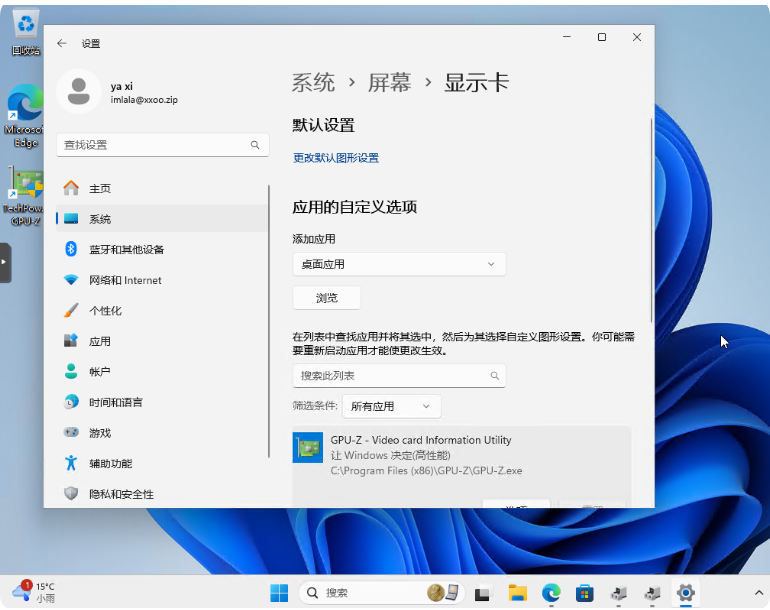Image resolution: width=770 pixels, height=610 pixels.
Task: Open Microsoft Edge desktop shortcut
Action: click(25, 116)
